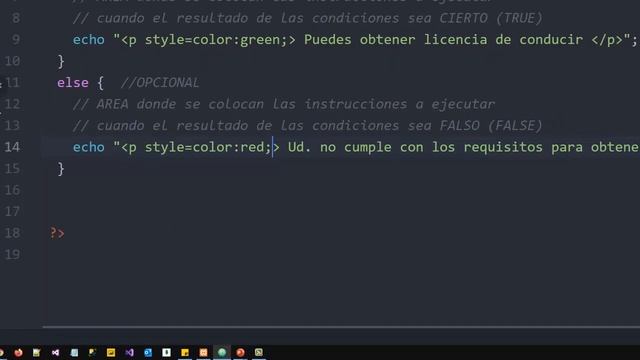
Task: Click the comment containing 'CIERTO (TRUE)'
Action: 307,18
